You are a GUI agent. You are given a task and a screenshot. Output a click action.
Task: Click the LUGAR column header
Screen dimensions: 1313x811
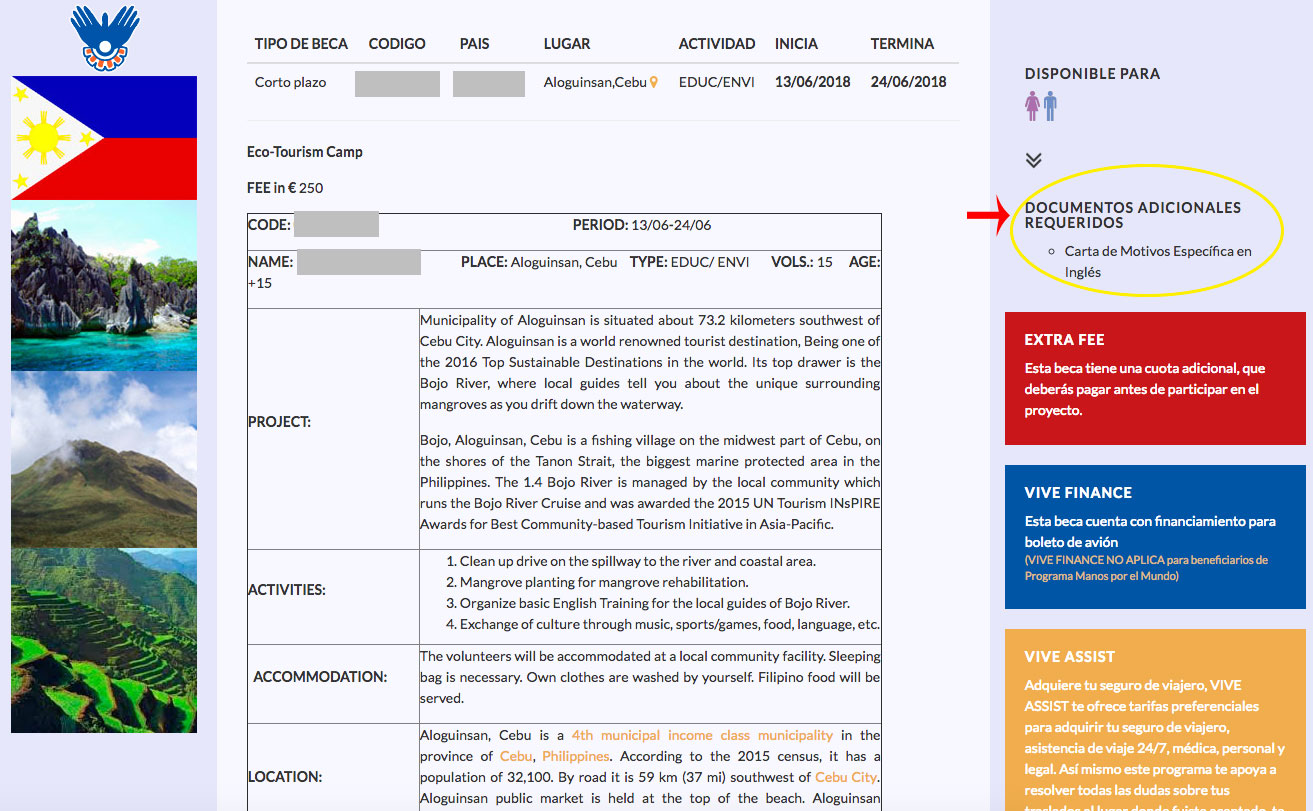567,44
